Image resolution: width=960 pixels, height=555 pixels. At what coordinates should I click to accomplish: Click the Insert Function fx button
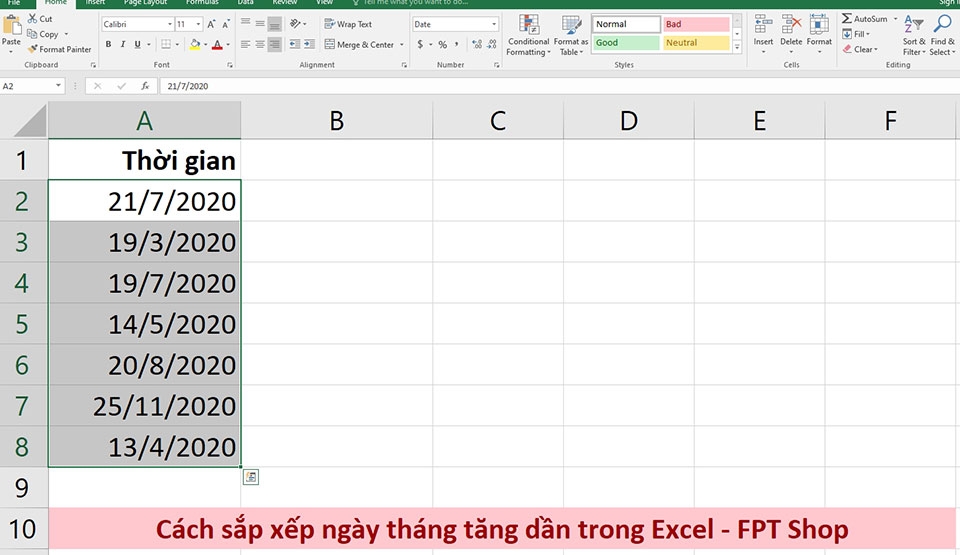click(x=145, y=86)
